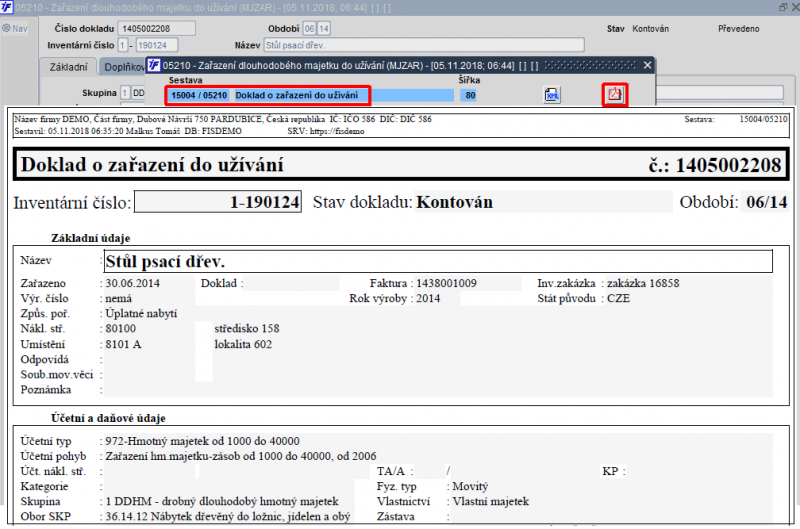Click the Šířka value 80 field
This screenshot has width=800, height=529.
[x=469, y=96]
